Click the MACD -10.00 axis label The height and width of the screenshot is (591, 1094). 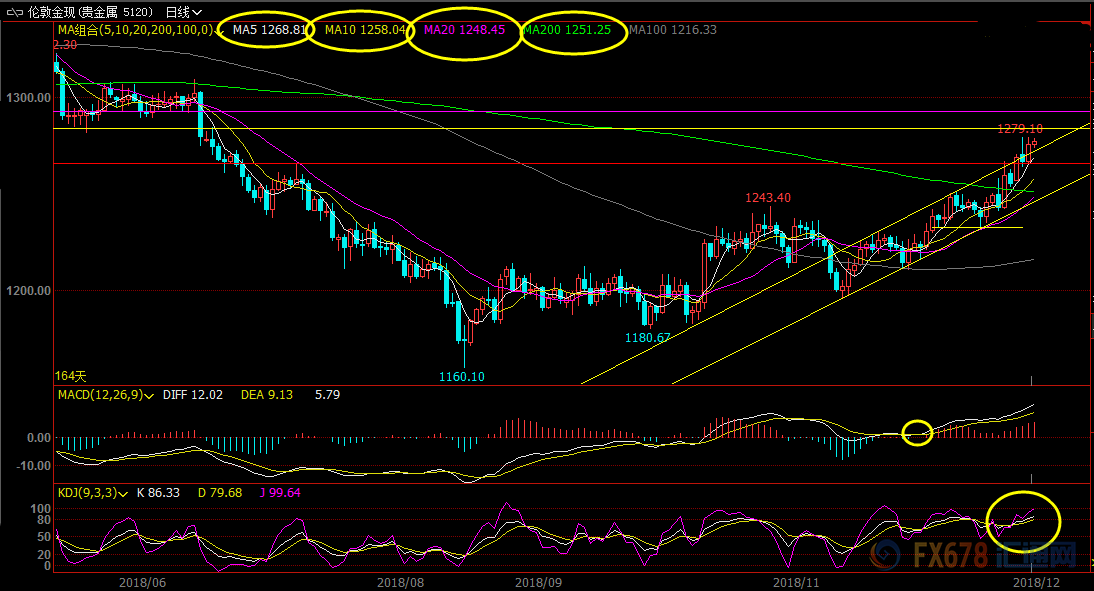(x=34, y=465)
